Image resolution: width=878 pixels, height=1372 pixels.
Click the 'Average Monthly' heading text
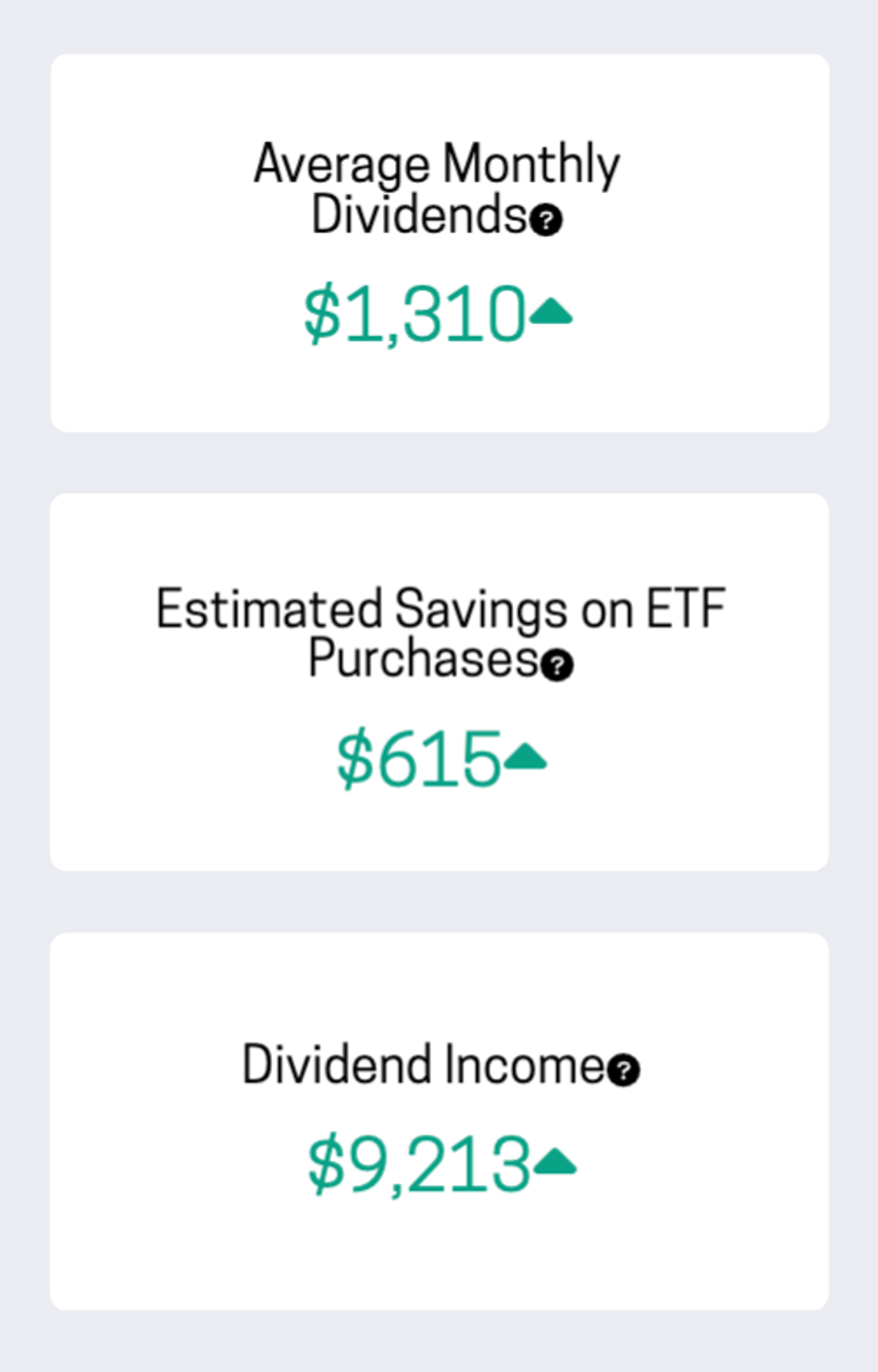click(437, 165)
